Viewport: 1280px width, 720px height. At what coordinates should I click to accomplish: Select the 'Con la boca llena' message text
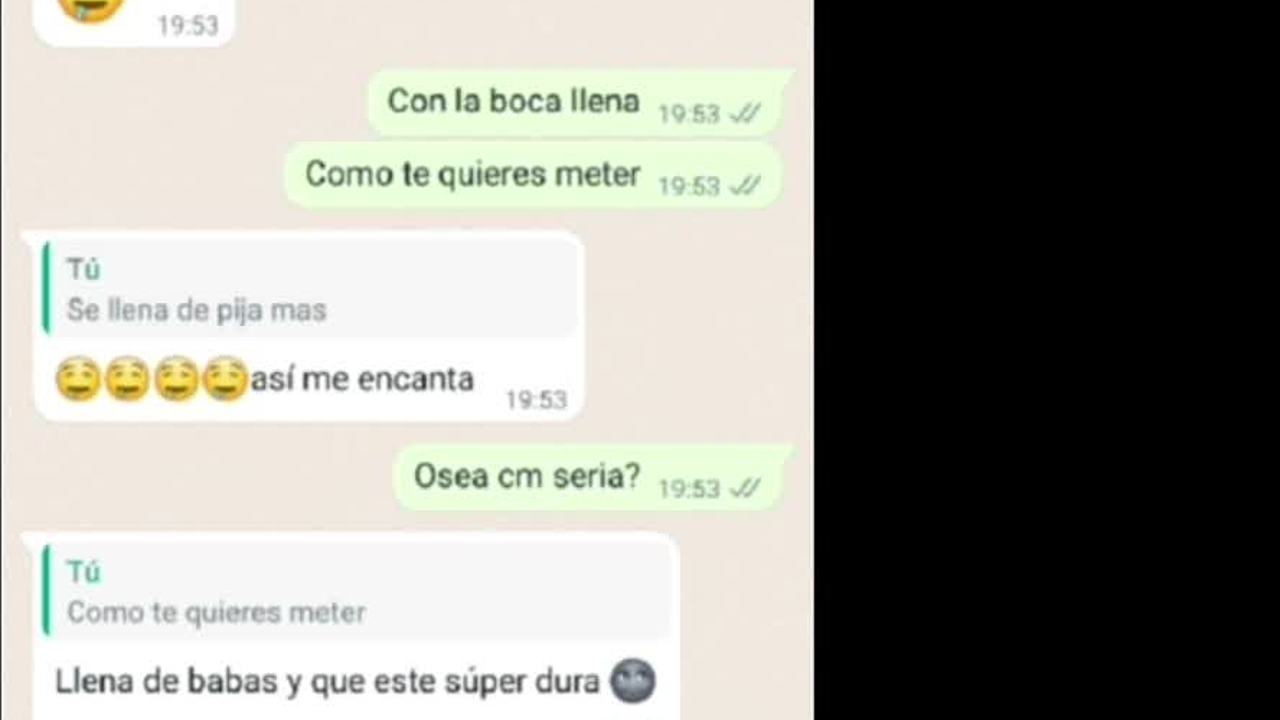[513, 101]
